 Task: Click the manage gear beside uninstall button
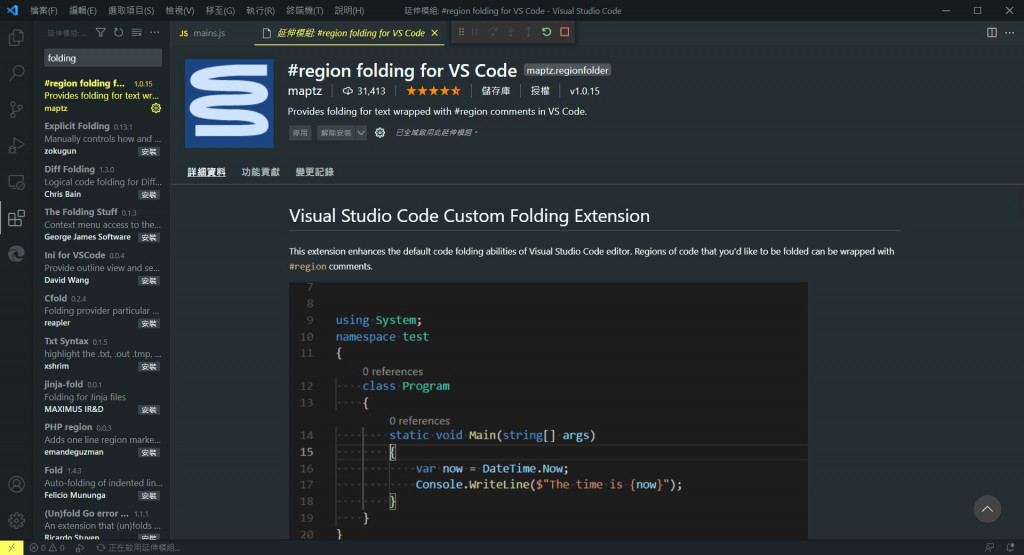[380, 132]
